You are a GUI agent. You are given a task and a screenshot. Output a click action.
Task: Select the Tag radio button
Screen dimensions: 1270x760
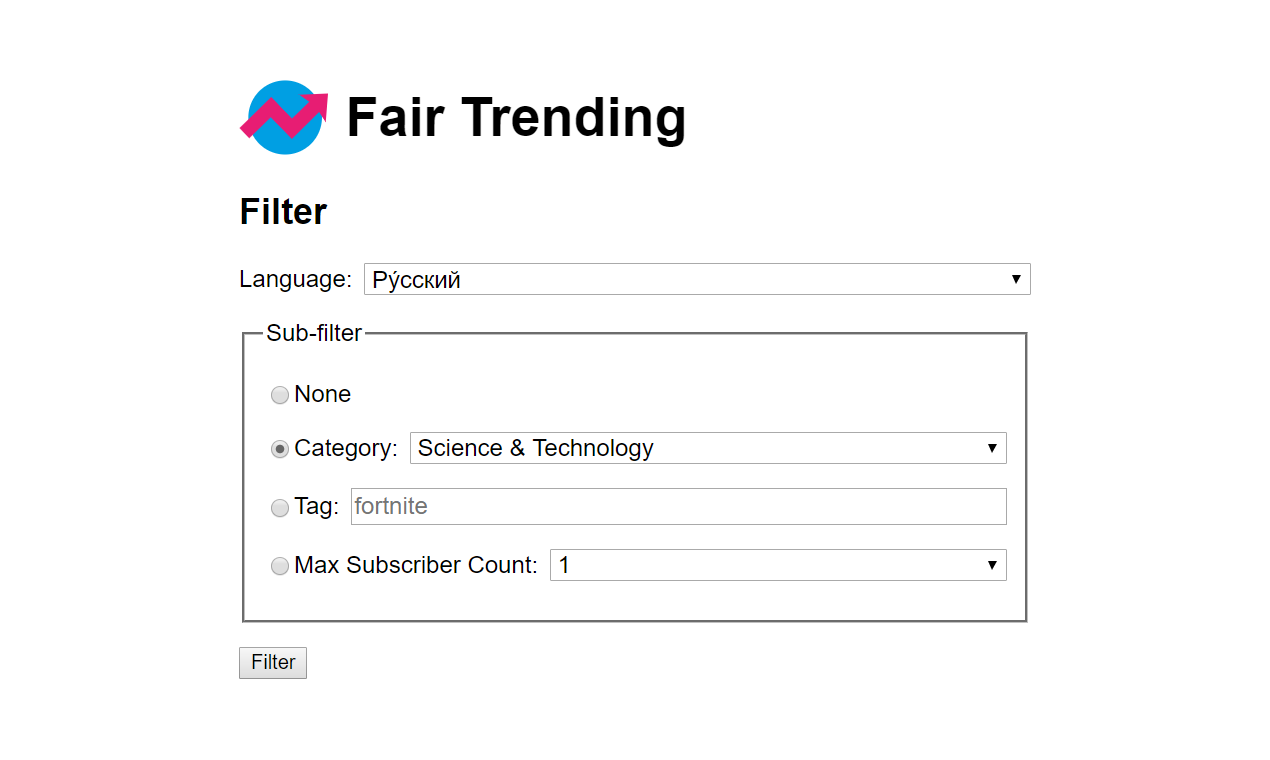pyautogui.click(x=279, y=507)
